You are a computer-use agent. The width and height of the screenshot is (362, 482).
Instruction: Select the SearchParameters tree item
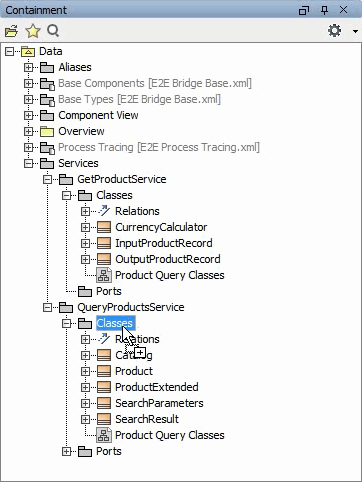pos(159,403)
